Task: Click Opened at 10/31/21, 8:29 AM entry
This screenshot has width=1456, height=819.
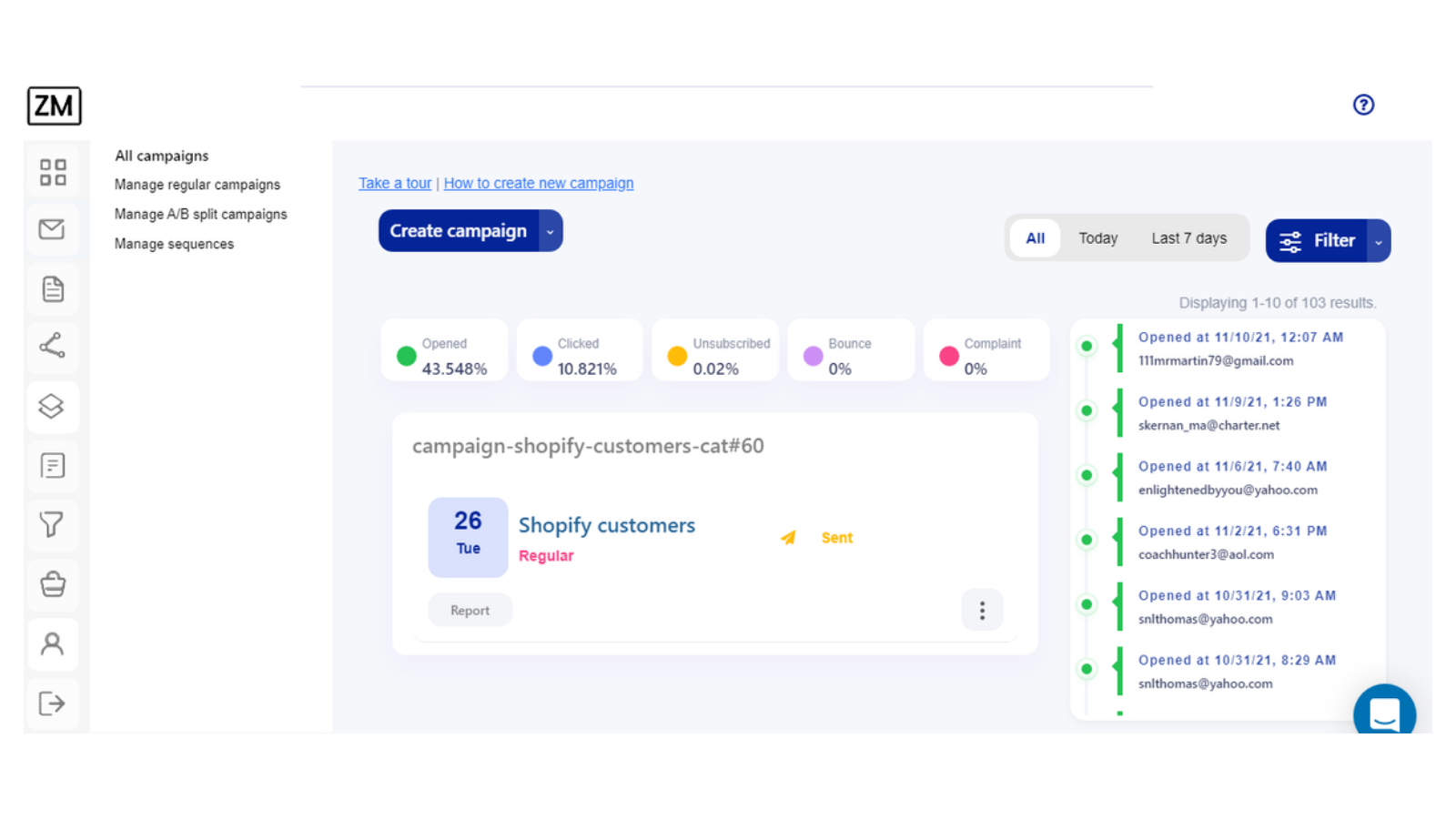Action: coord(1237,660)
